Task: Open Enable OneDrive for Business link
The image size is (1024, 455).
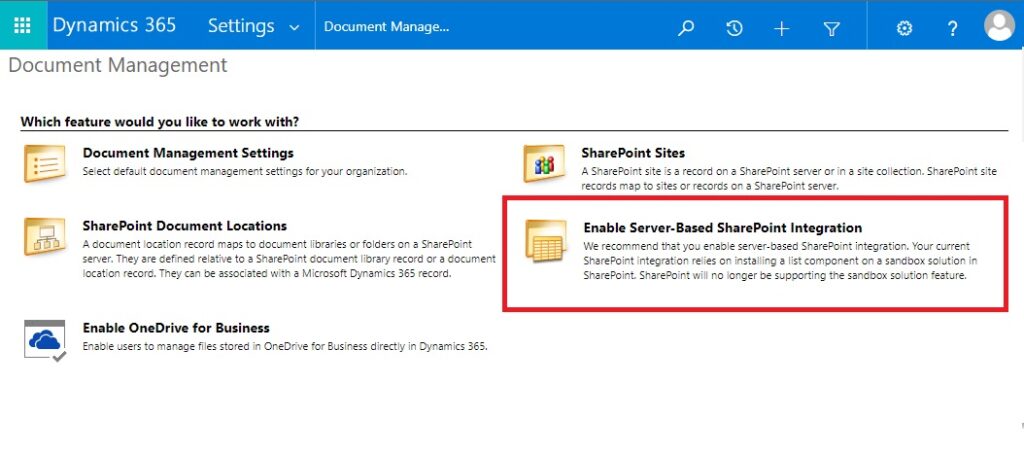Action: pos(176,328)
